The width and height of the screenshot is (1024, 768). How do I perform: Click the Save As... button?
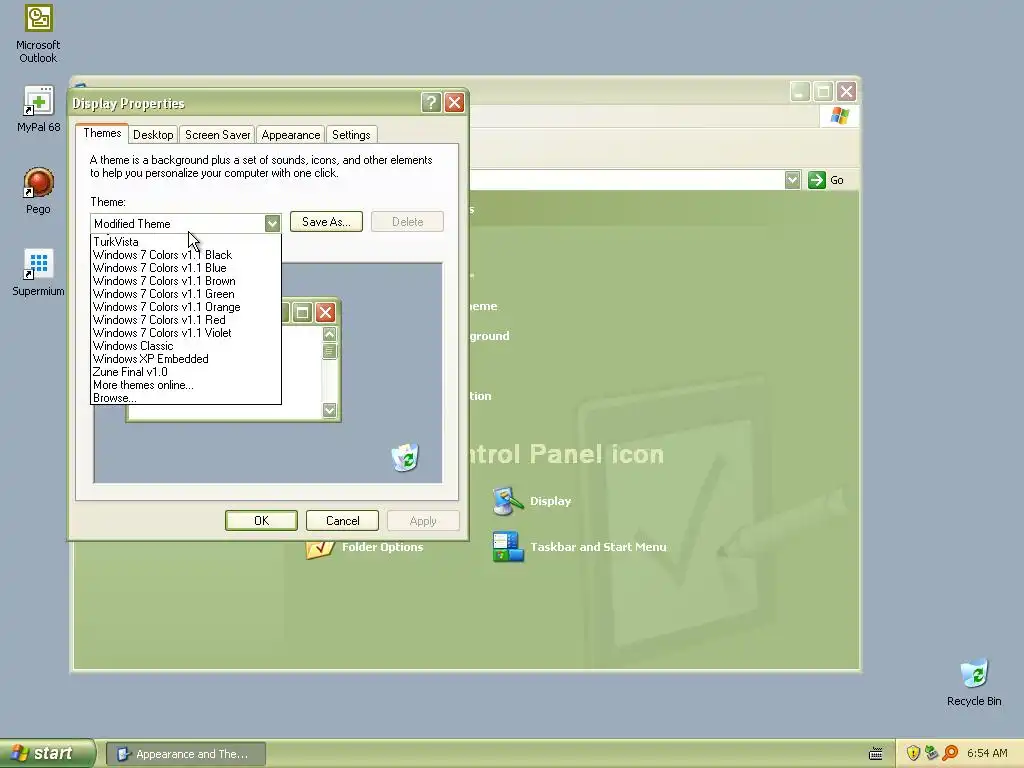tap(326, 221)
